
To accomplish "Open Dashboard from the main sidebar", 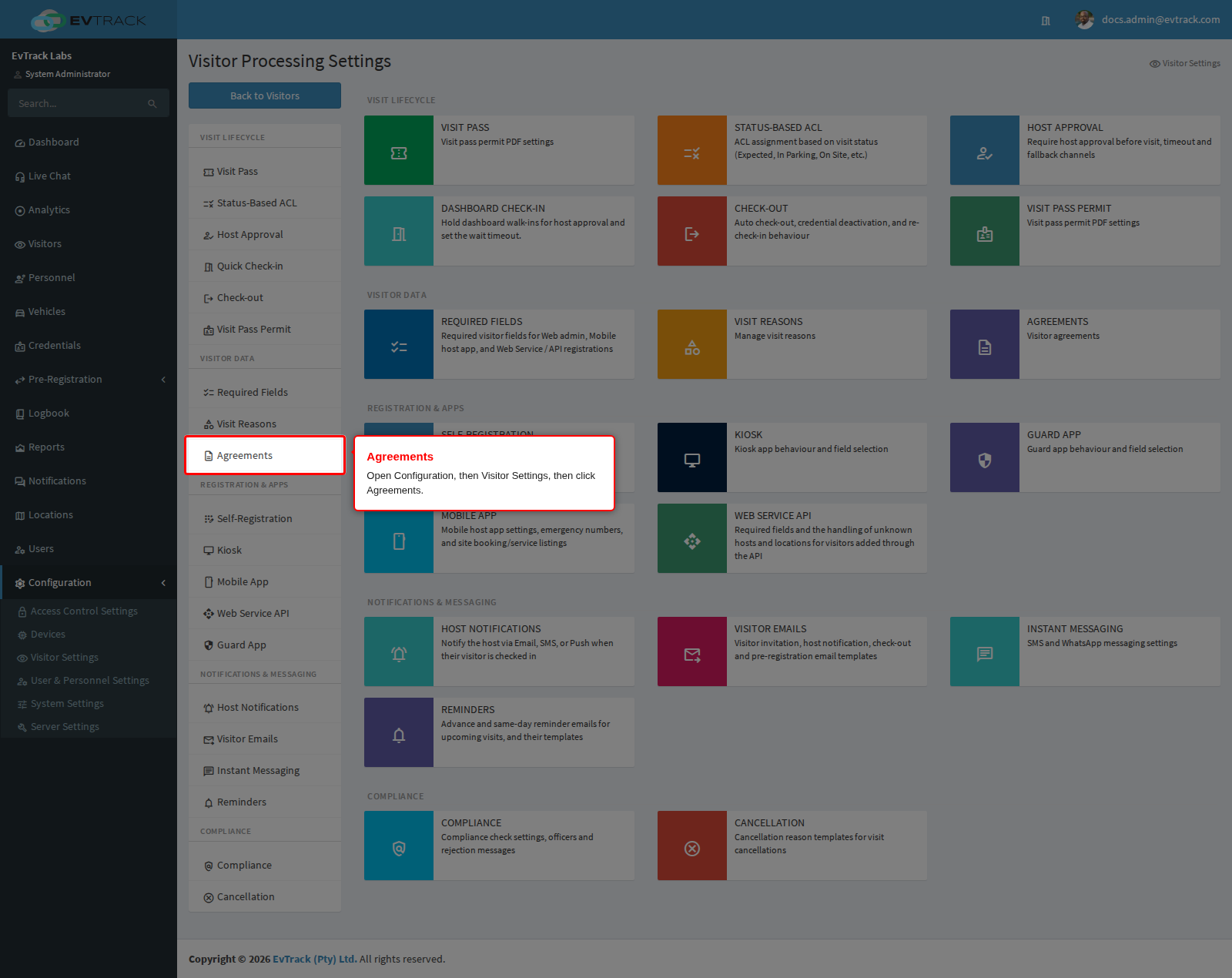I will tap(89, 142).
